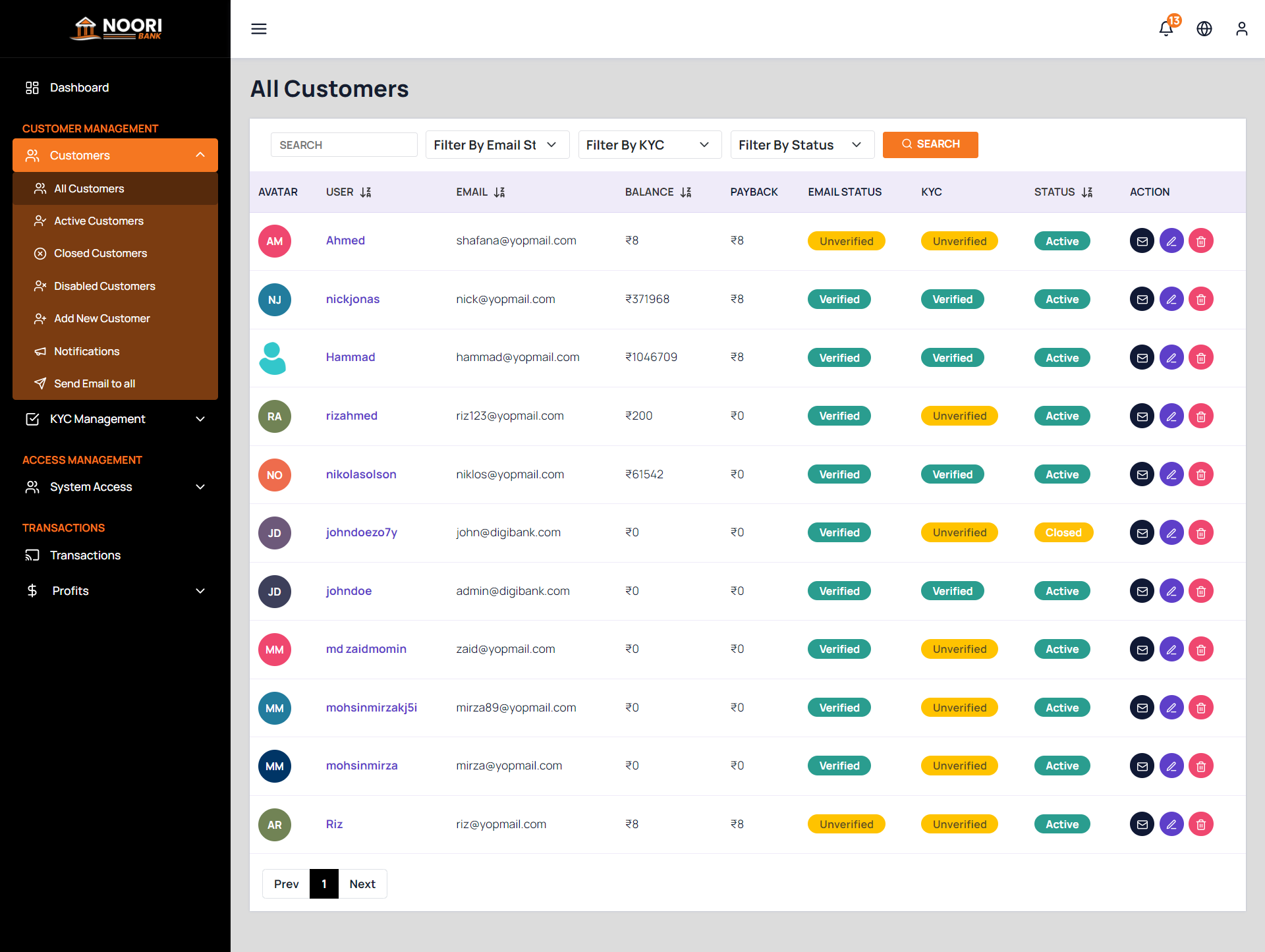This screenshot has height=952, width=1265.
Task: Open rizahmed's profile link
Action: tap(352, 416)
